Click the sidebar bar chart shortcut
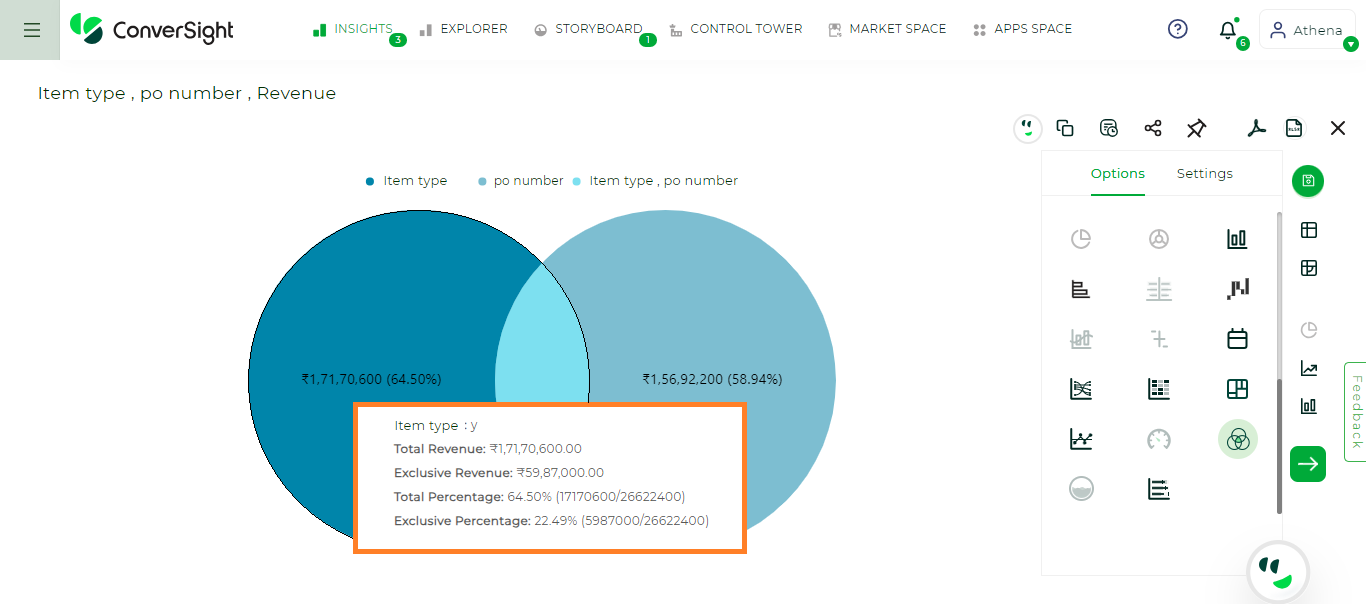Viewport: 1366px width, 604px height. coord(1308,406)
